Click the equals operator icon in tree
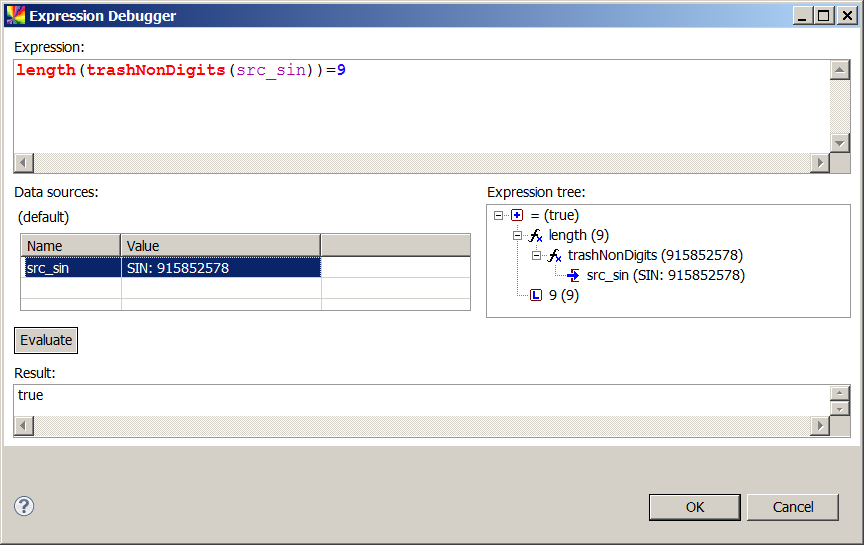 click(517, 215)
